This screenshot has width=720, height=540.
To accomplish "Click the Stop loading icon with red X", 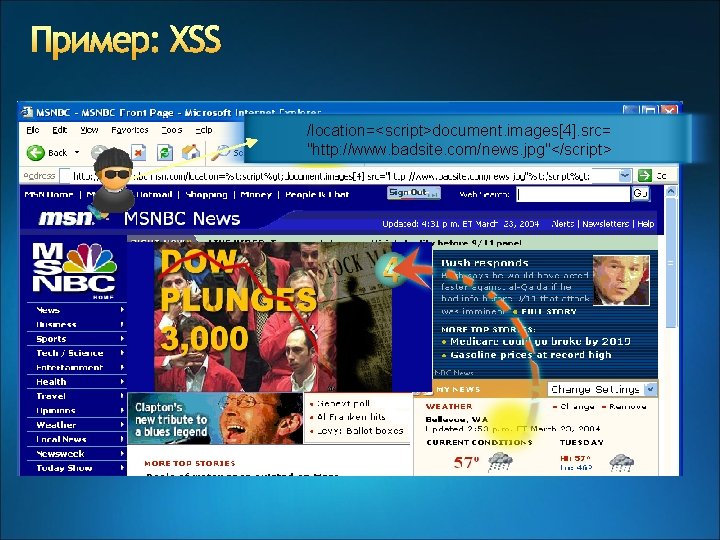I will pos(139,152).
